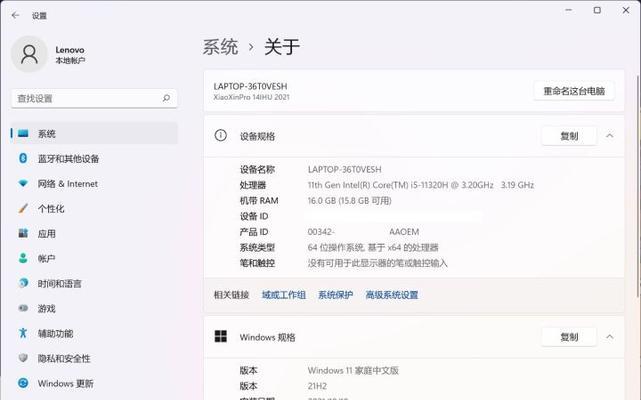Open 网络 & Internet settings
This screenshot has width=641, height=400.
tap(94, 184)
